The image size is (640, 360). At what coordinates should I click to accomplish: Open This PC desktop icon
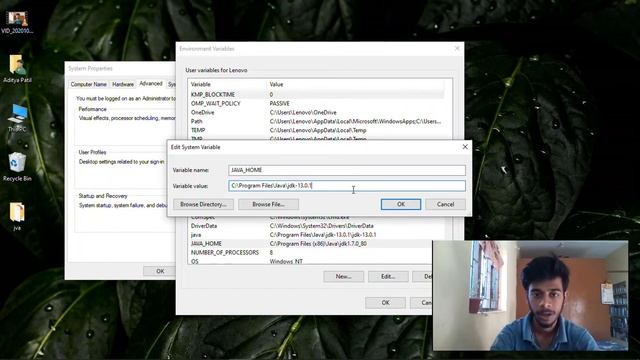(17, 118)
